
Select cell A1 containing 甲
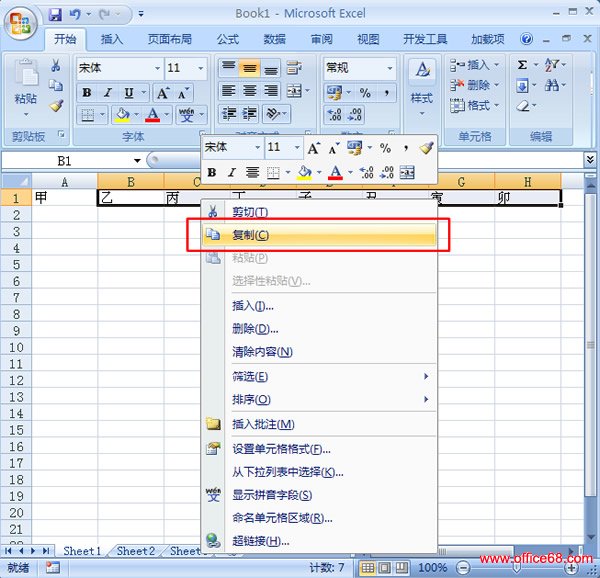click(x=64, y=198)
